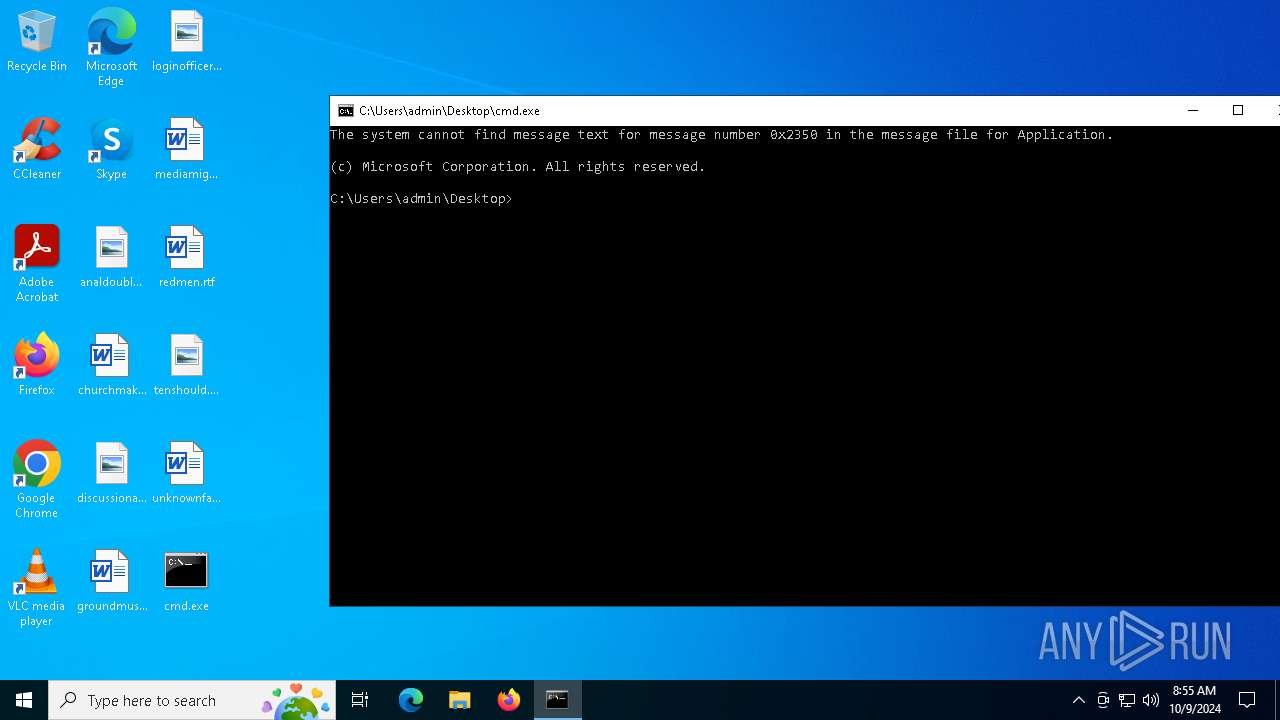Select the unknownfa Word document
The width and height of the screenshot is (1280, 720).
pyautogui.click(x=187, y=474)
